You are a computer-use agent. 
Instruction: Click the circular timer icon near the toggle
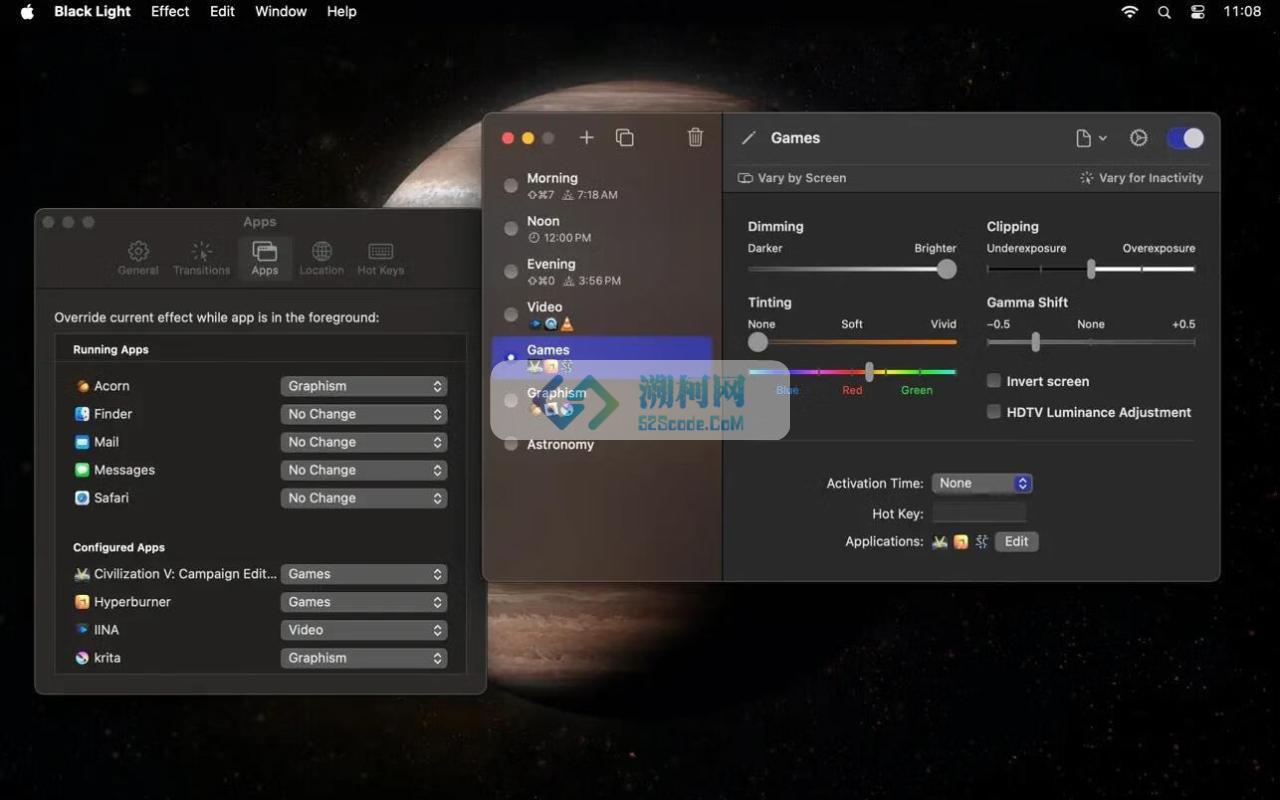1138,138
